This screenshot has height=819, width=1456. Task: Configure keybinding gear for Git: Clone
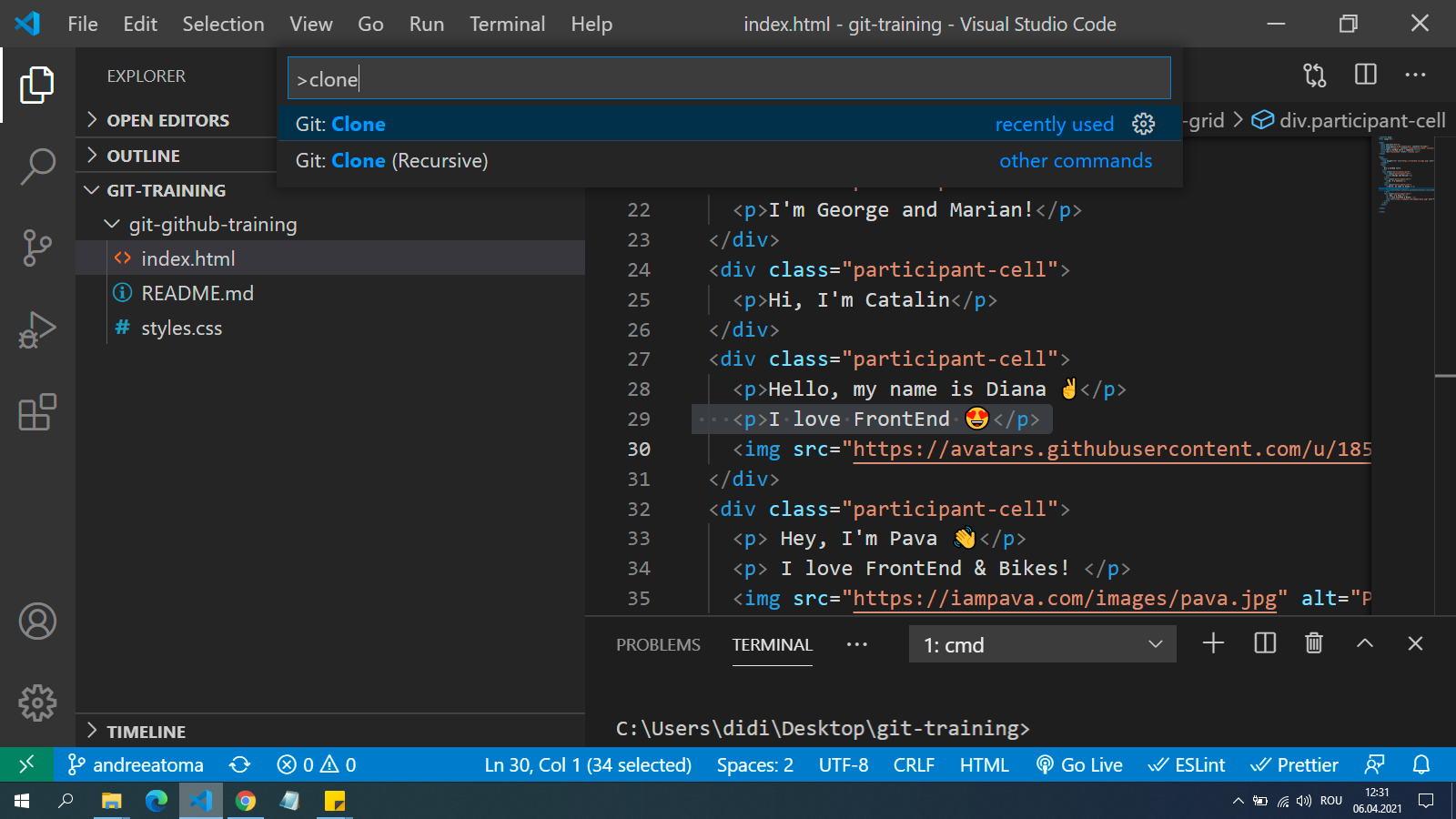pyautogui.click(x=1143, y=124)
